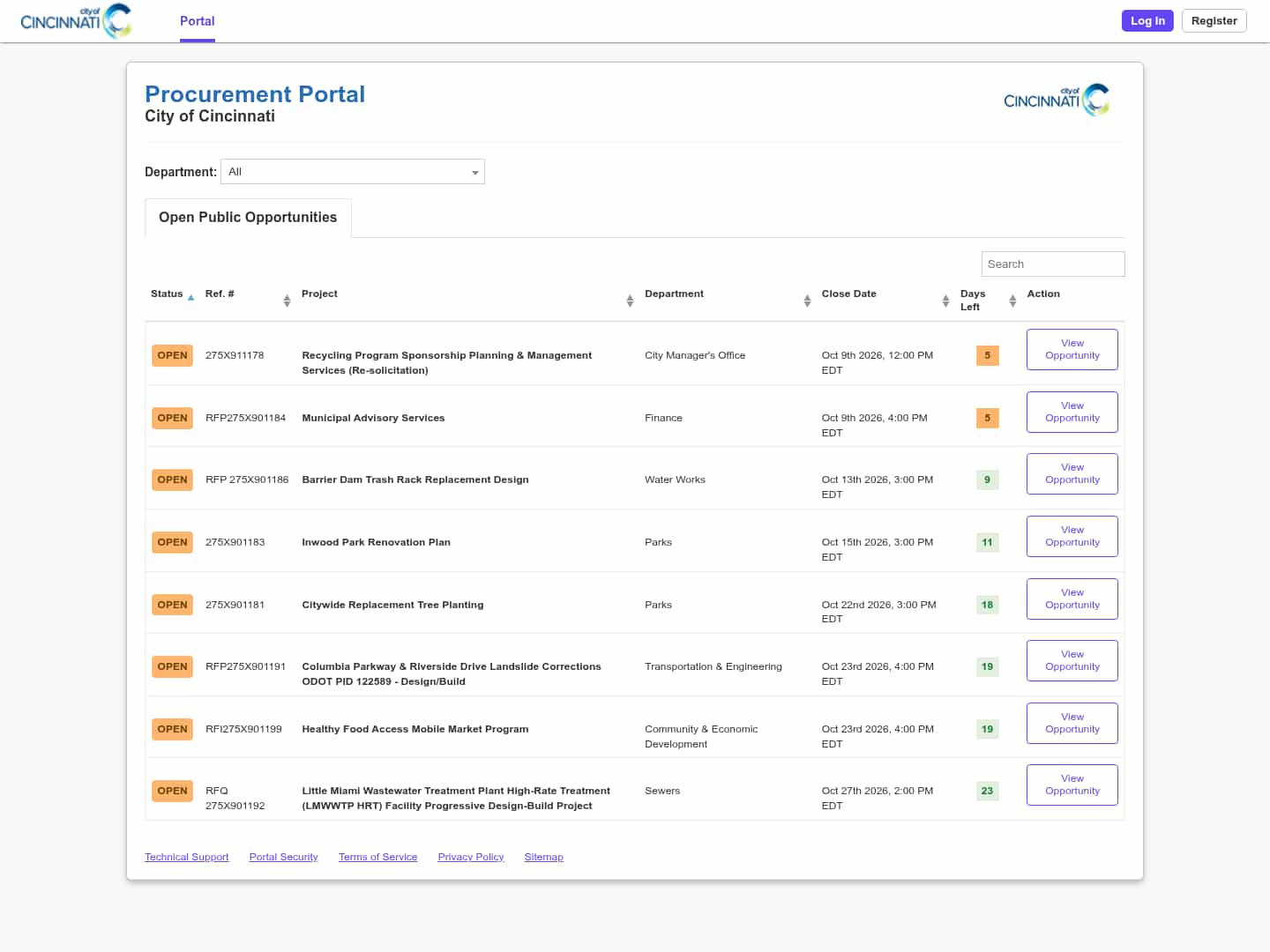Click the Water Works department cell
Image resolution: width=1270 pixels, height=952 pixels.
click(x=675, y=480)
